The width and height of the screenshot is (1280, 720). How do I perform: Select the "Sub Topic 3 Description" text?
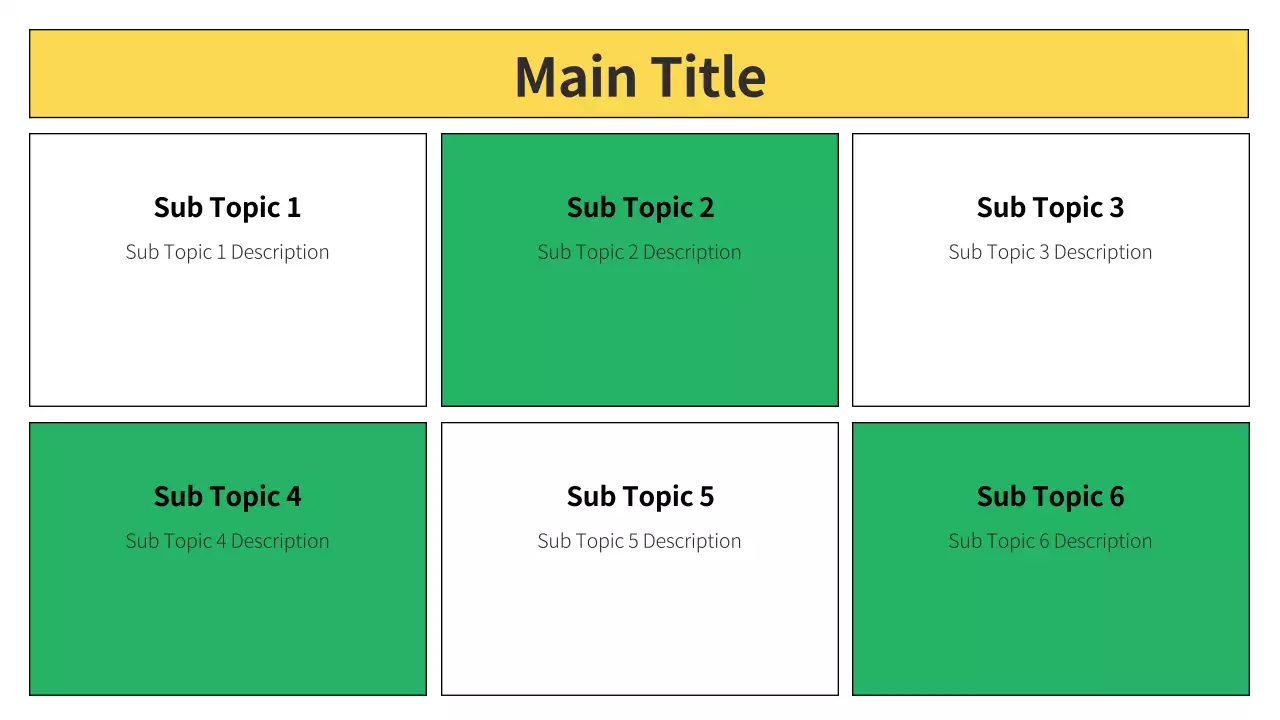tap(1050, 252)
